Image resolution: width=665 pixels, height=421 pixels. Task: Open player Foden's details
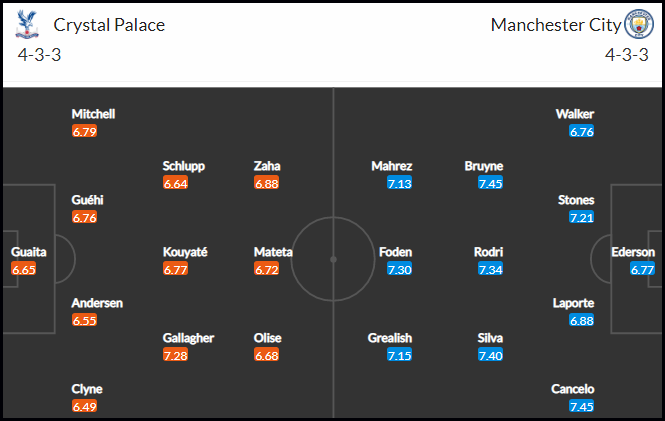(x=395, y=252)
